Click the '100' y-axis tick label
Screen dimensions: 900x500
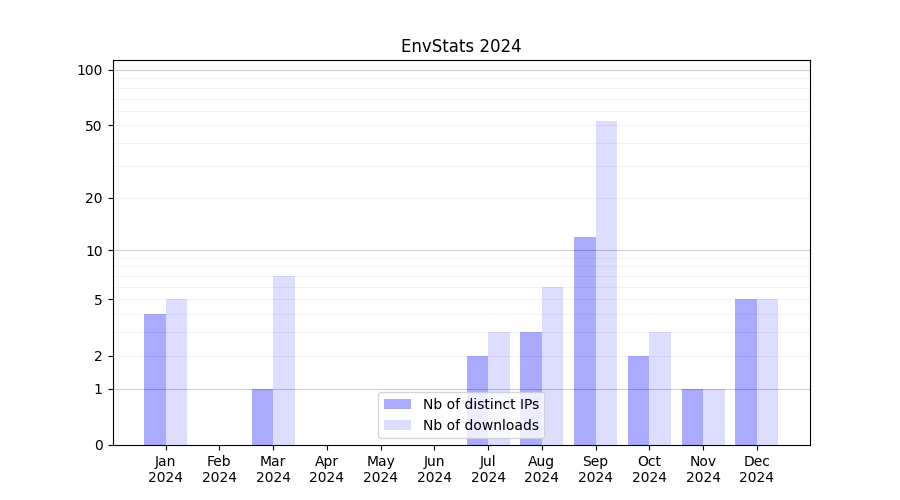click(x=90, y=70)
